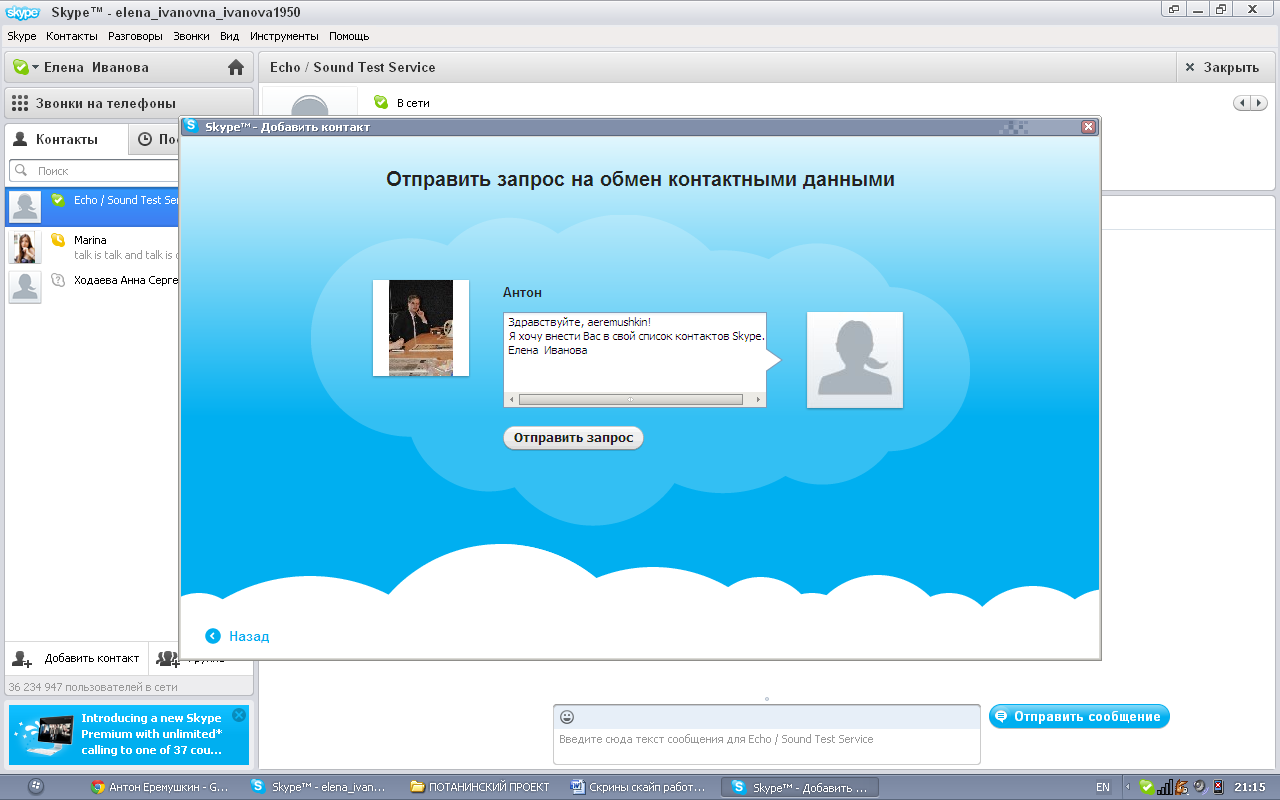Open the Контакты menu
Viewport: 1280px width, 800px height.
72,36
